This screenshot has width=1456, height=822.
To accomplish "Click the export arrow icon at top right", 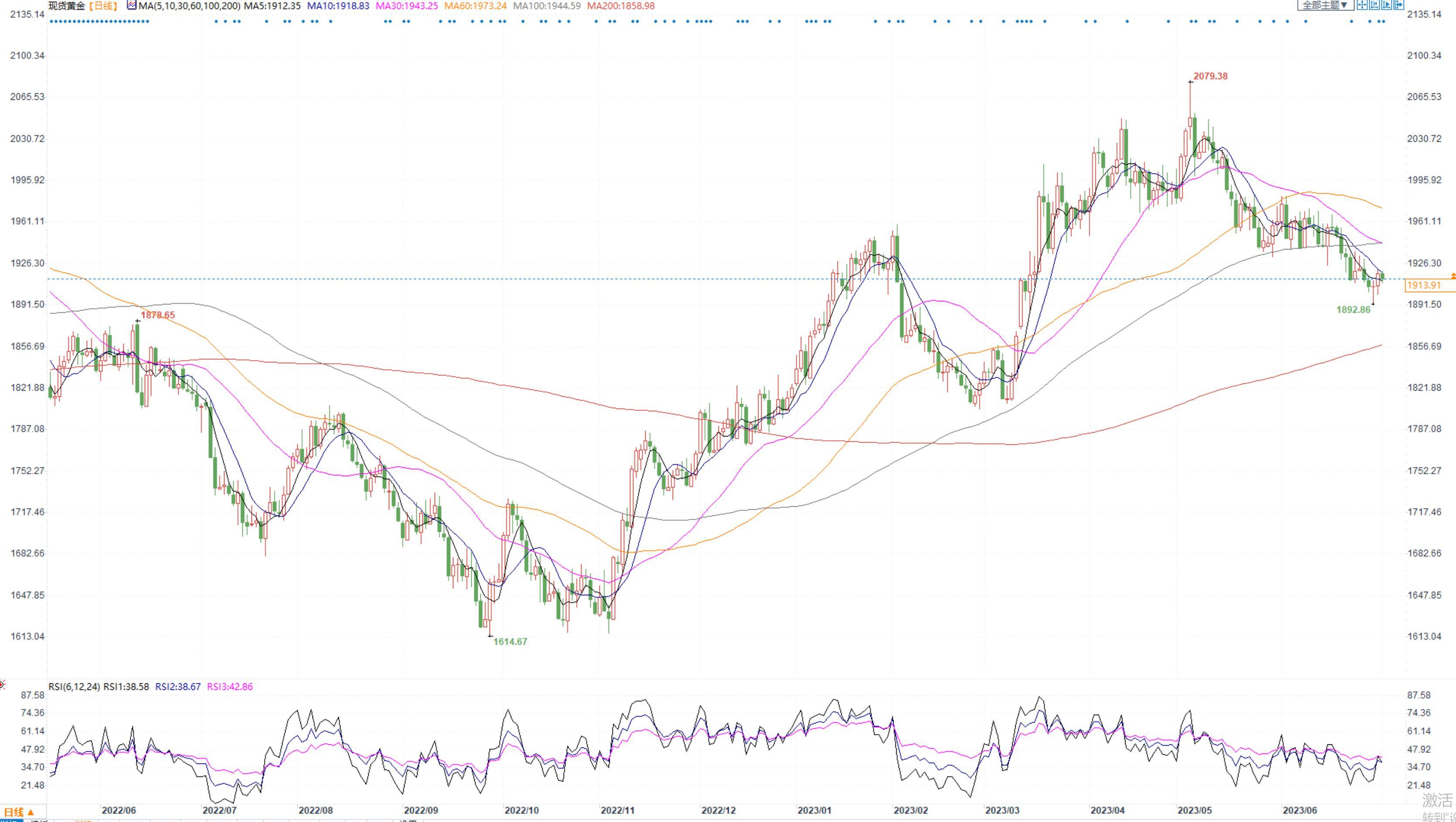I will click(1399, 4).
